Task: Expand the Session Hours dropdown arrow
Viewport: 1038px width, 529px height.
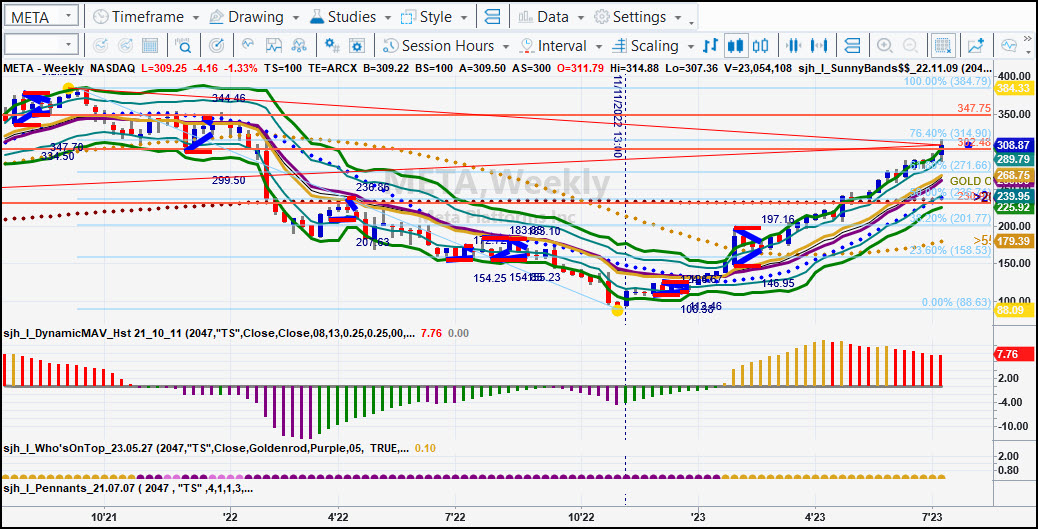Action: pyautogui.click(x=505, y=47)
